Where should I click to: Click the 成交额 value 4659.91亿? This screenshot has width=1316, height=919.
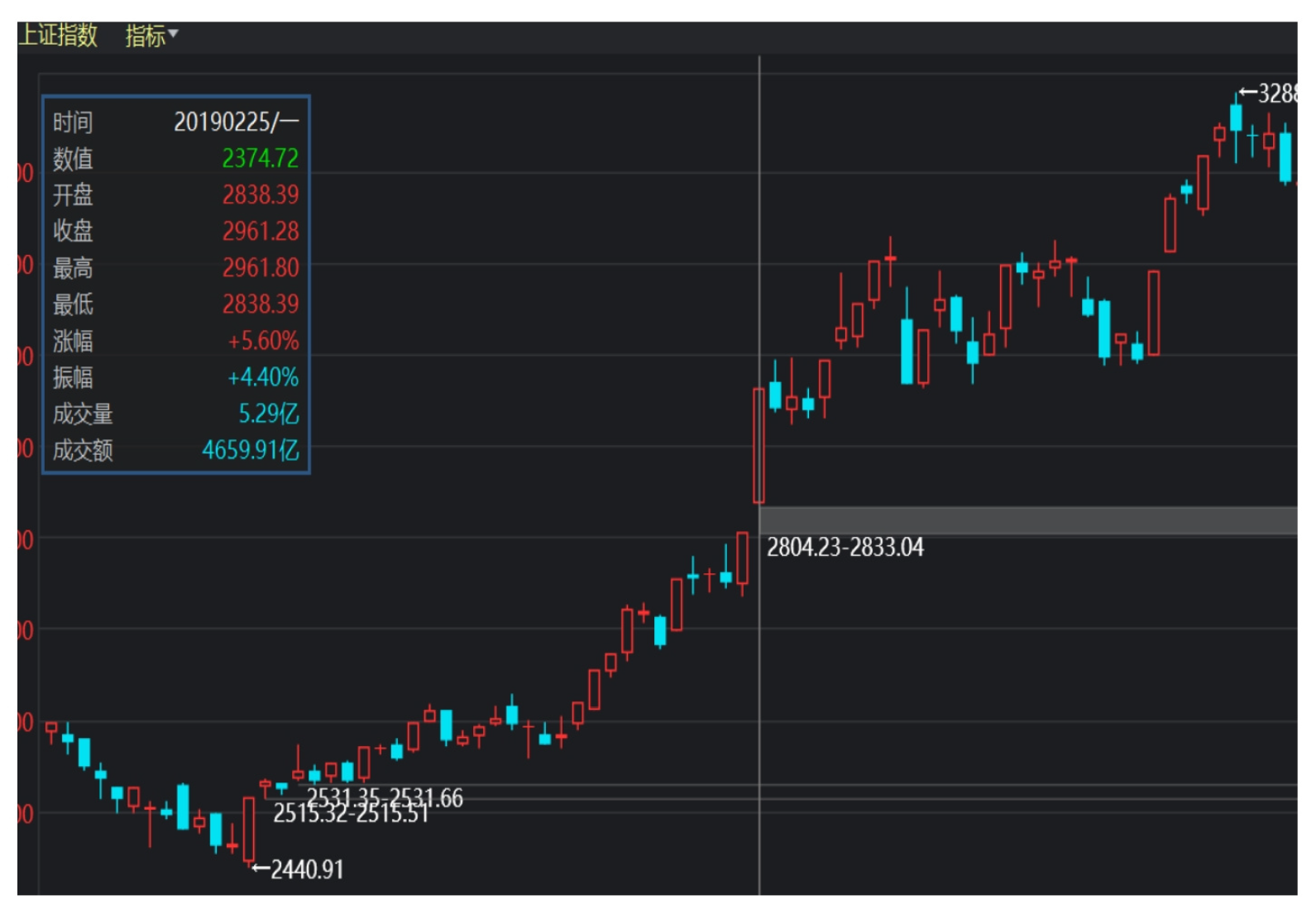pos(250,450)
